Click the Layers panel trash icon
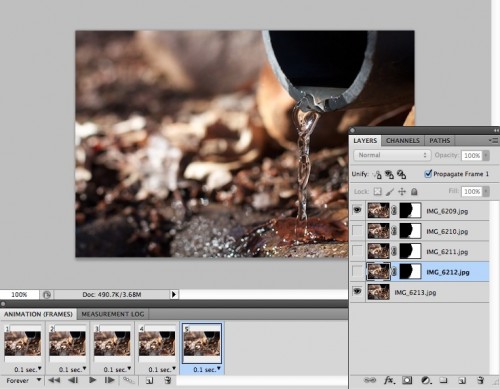This screenshot has height=389, width=500. pyautogui.click(x=480, y=380)
